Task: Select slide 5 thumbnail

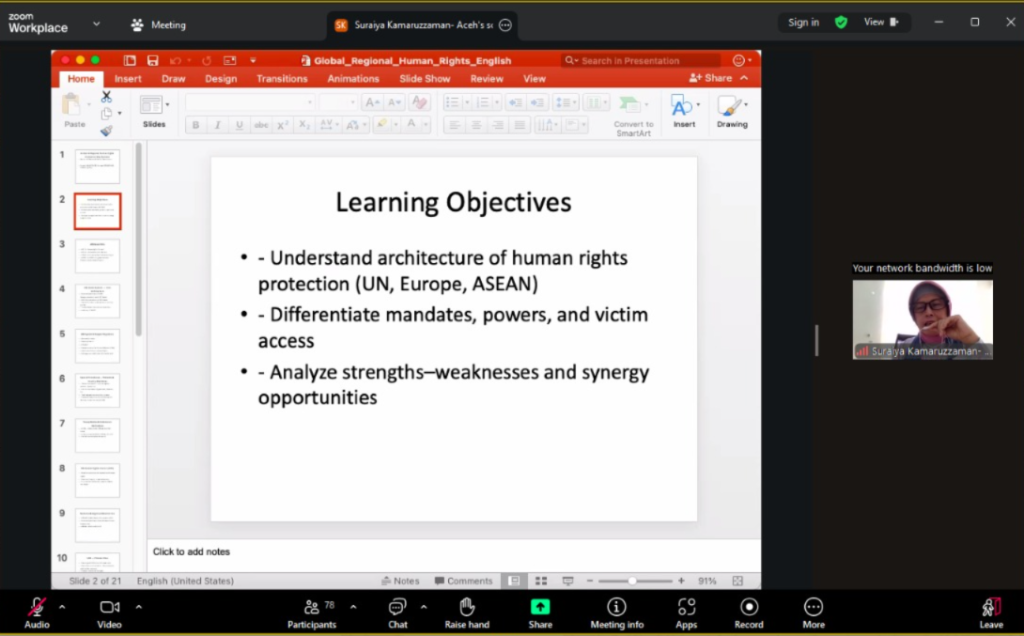Action: [x=97, y=345]
